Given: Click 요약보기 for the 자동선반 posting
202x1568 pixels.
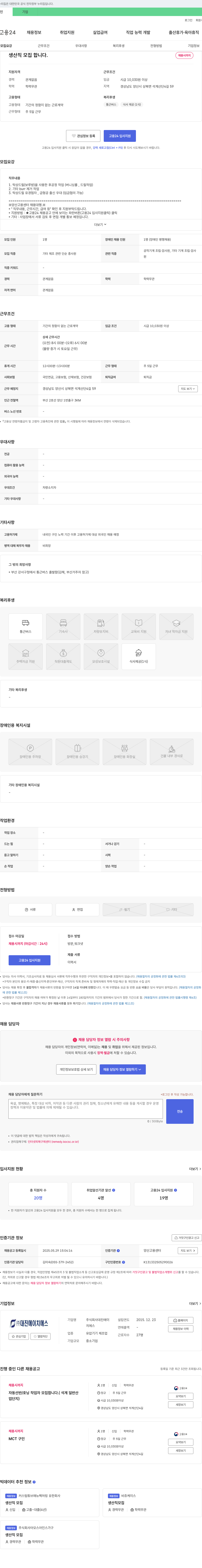Looking at the screenshot, I should 181,1396.
